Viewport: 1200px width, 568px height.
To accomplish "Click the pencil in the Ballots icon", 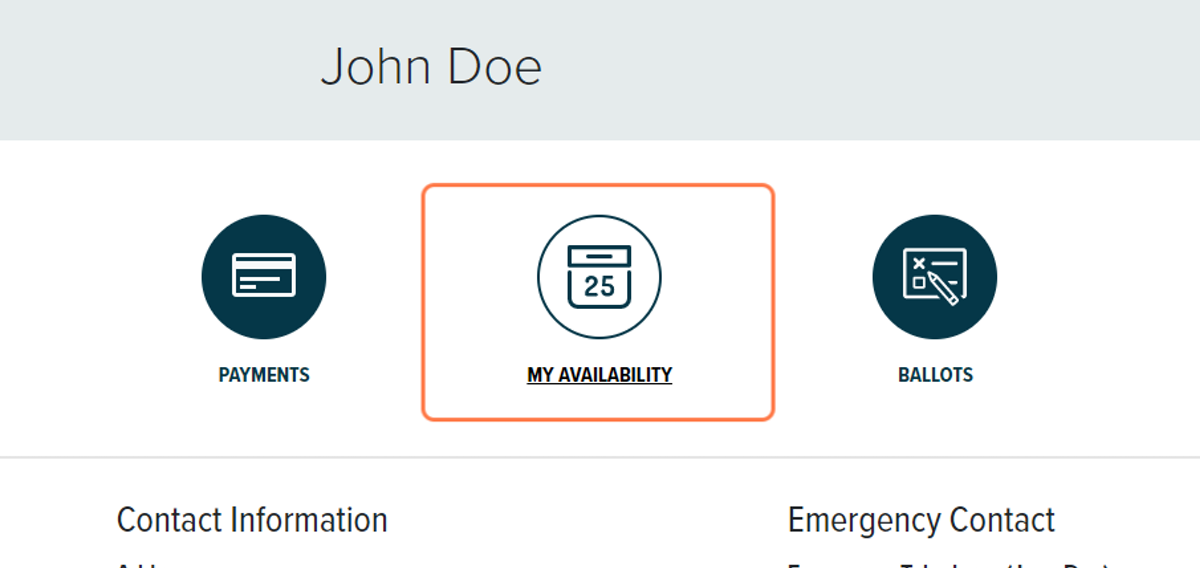I will (945, 288).
